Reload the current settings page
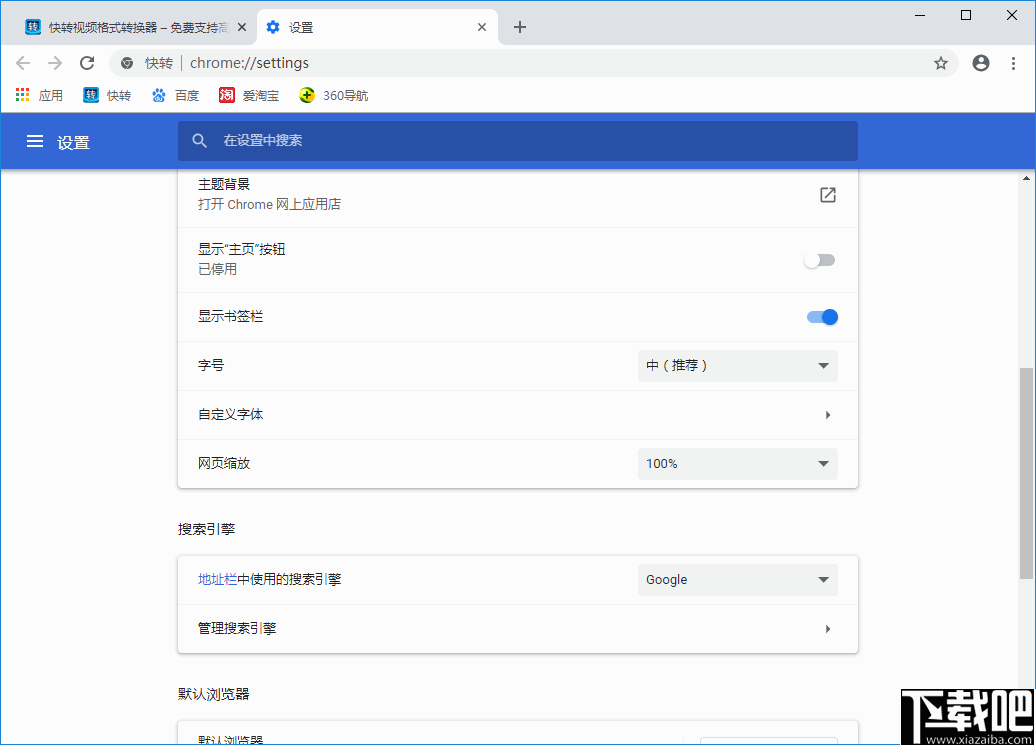This screenshot has width=1036, height=745. click(87, 62)
